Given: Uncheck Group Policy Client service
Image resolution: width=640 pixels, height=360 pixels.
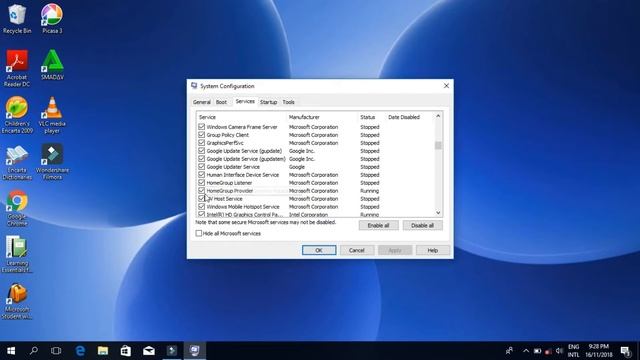Looking at the screenshot, I should [202, 135].
